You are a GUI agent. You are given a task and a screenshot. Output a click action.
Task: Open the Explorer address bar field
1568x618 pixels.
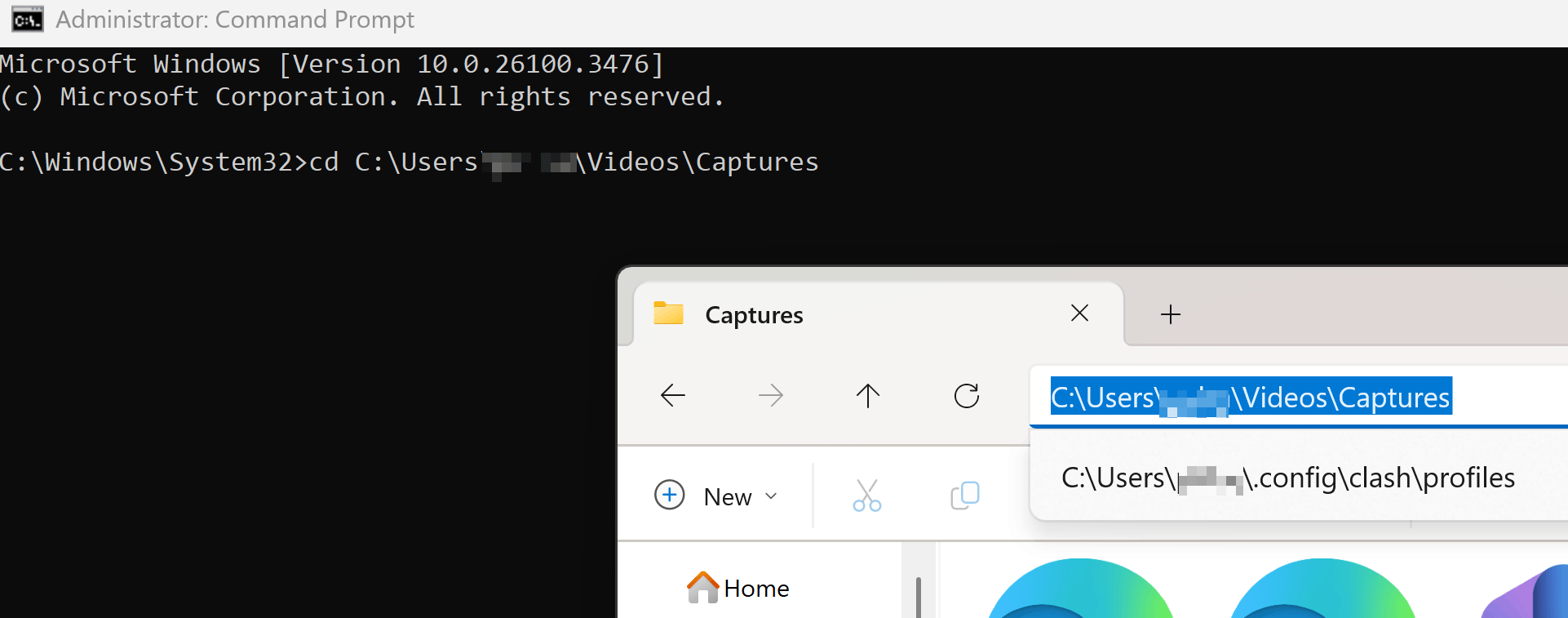pos(1250,397)
